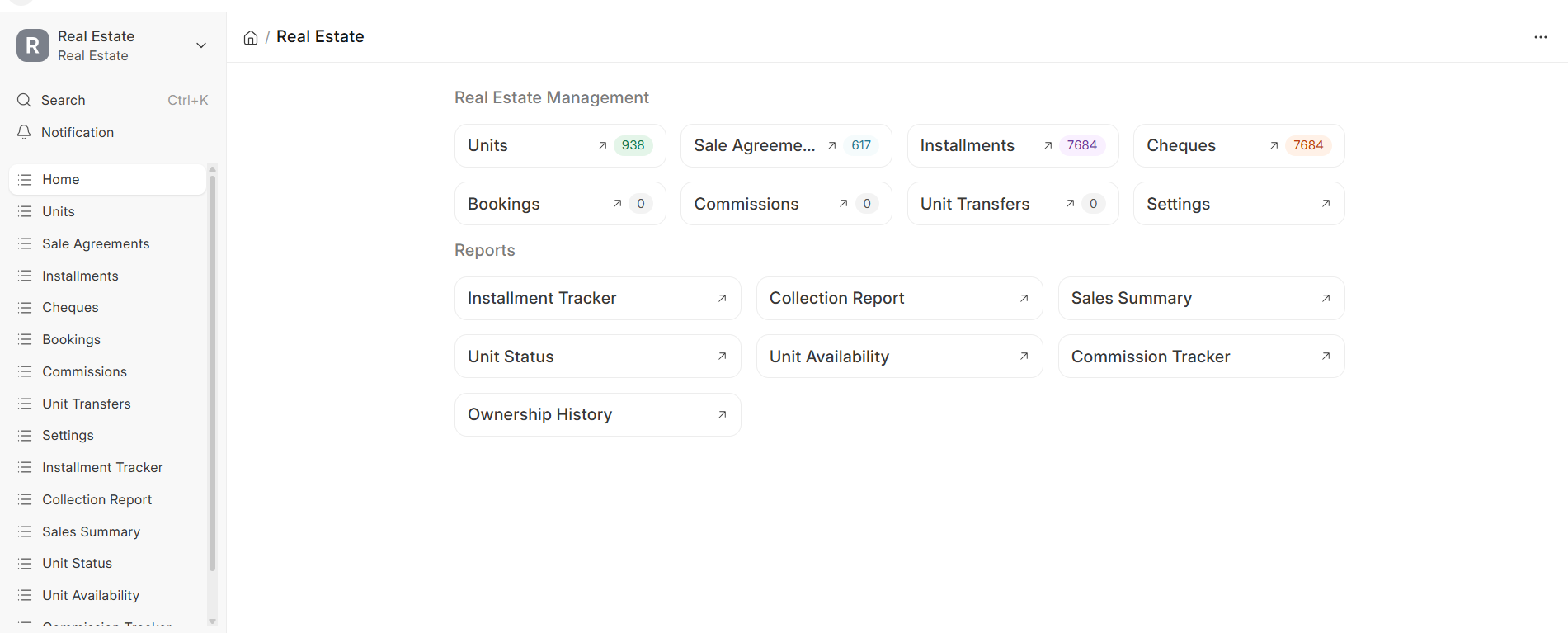1568x633 pixels.
Task: Go to Installment Tracker in sidebar
Action: (107, 467)
